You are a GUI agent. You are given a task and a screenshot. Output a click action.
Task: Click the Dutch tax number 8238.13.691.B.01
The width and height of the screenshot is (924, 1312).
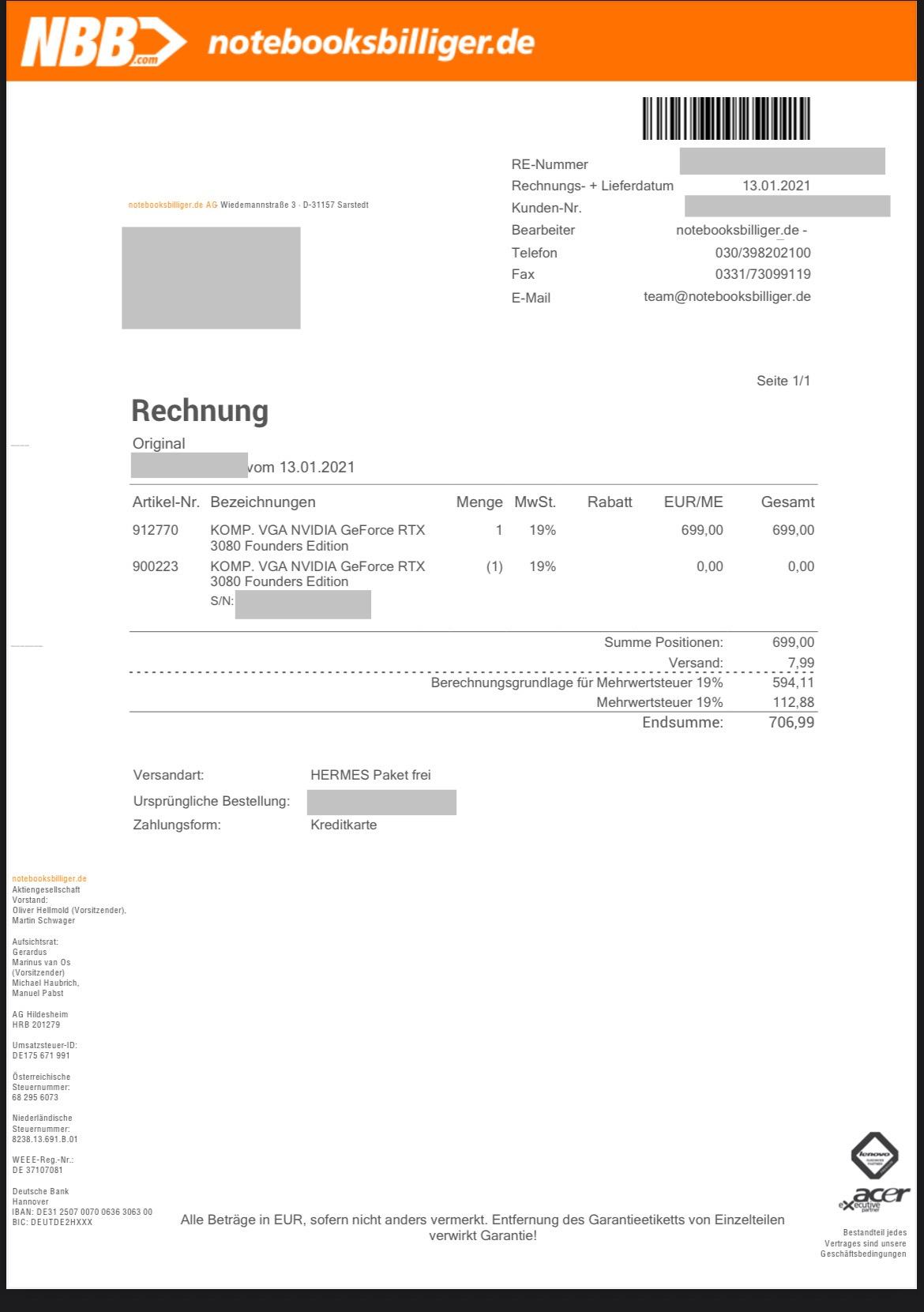click(x=45, y=1139)
